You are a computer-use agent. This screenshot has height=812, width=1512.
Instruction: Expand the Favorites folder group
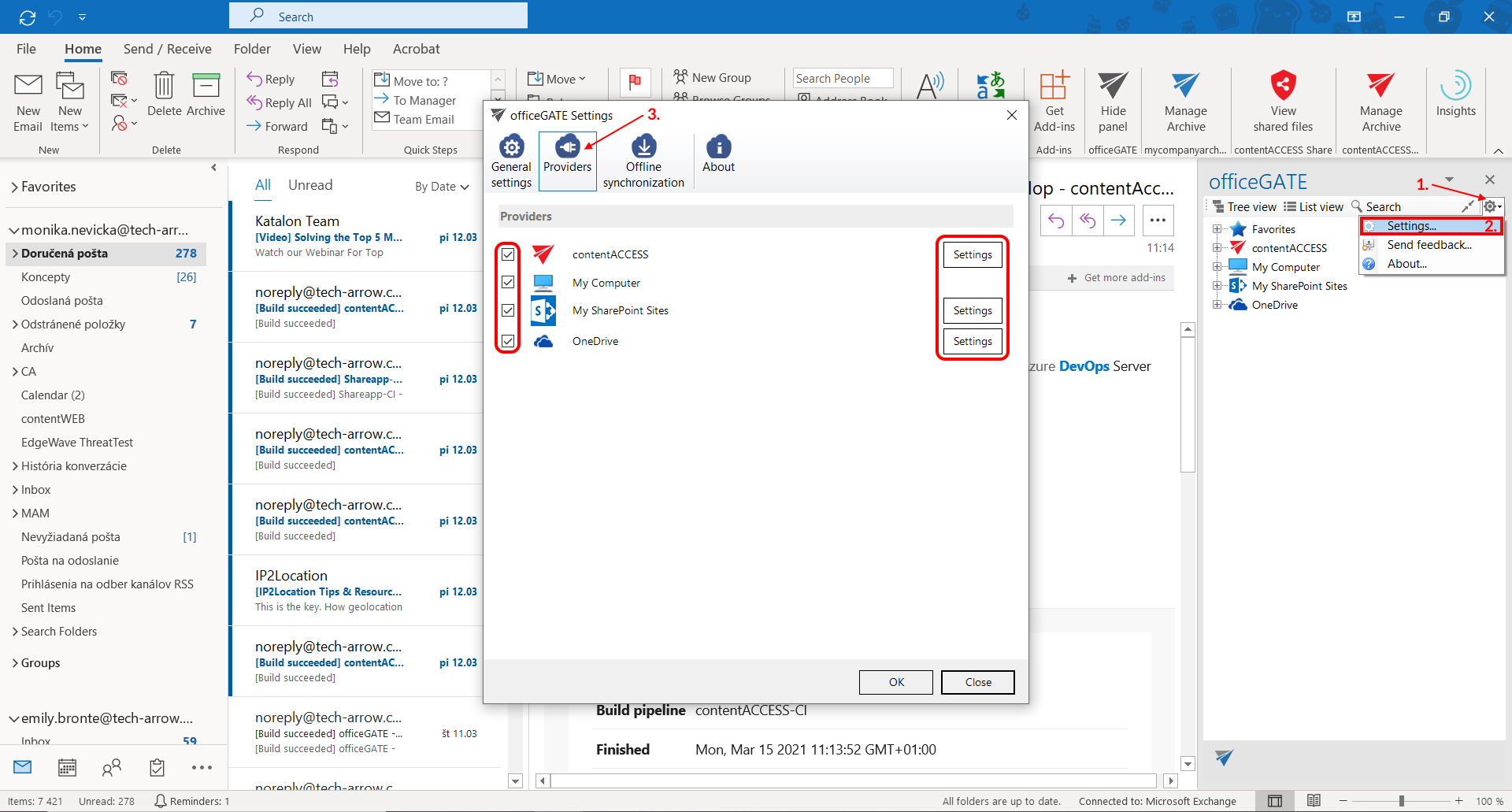tap(15, 187)
